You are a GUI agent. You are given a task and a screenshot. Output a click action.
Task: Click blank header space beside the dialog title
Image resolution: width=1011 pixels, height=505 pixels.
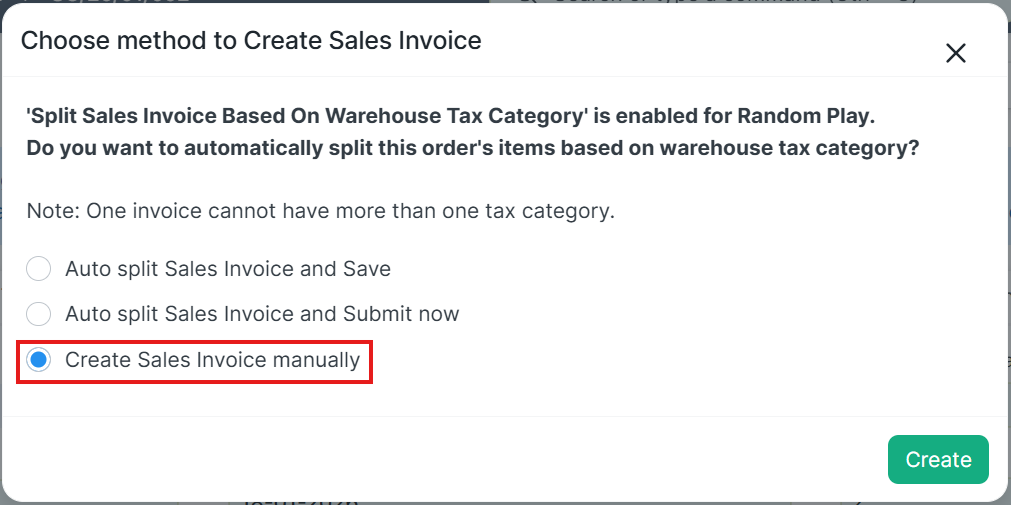(700, 41)
